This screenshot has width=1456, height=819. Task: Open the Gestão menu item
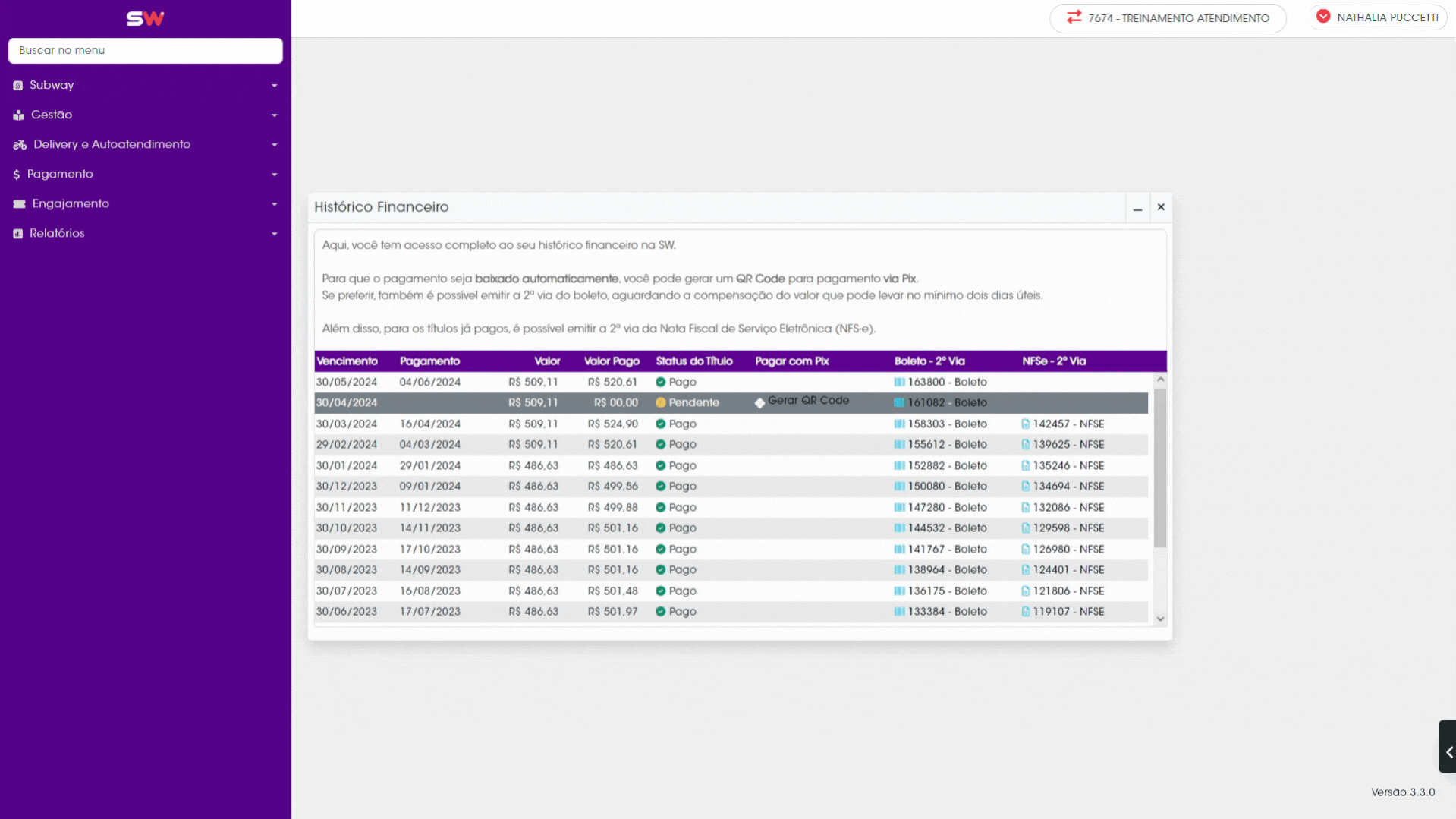[x=145, y=115]
